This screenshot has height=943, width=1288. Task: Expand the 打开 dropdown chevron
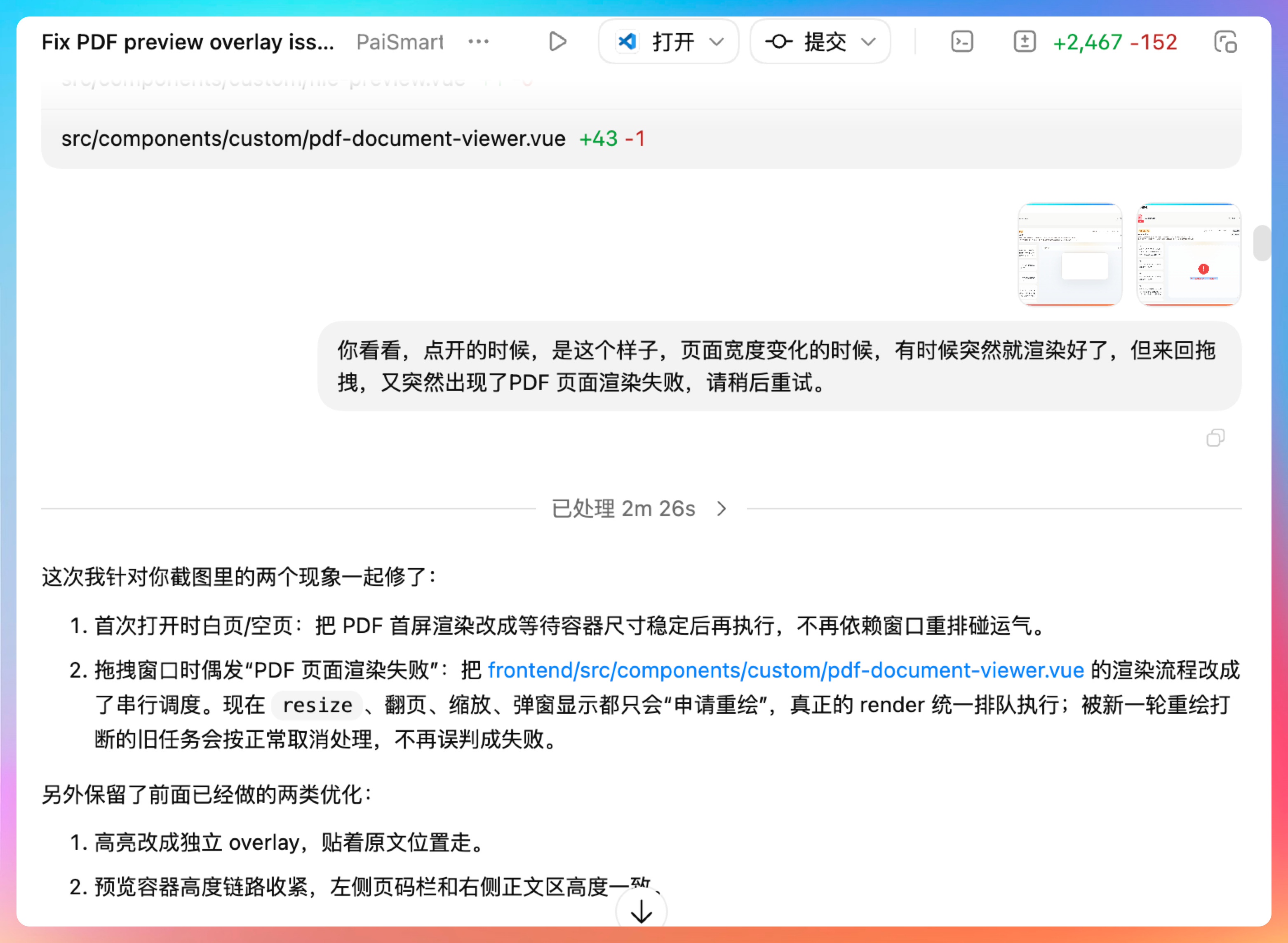[717, 42]
